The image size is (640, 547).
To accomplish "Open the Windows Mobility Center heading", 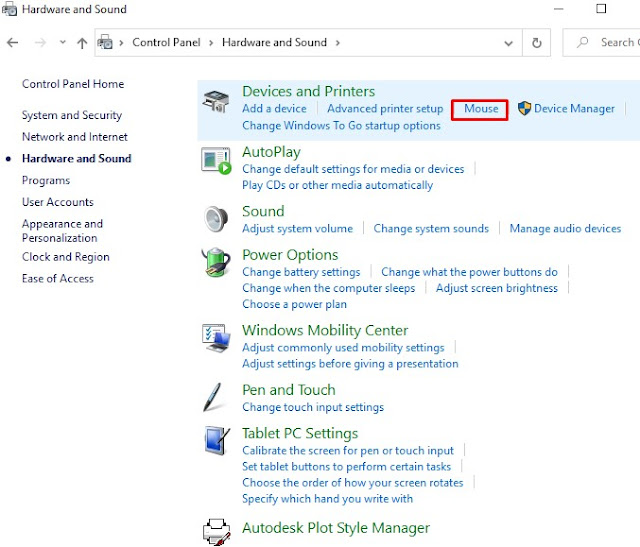I will (325, 330).
